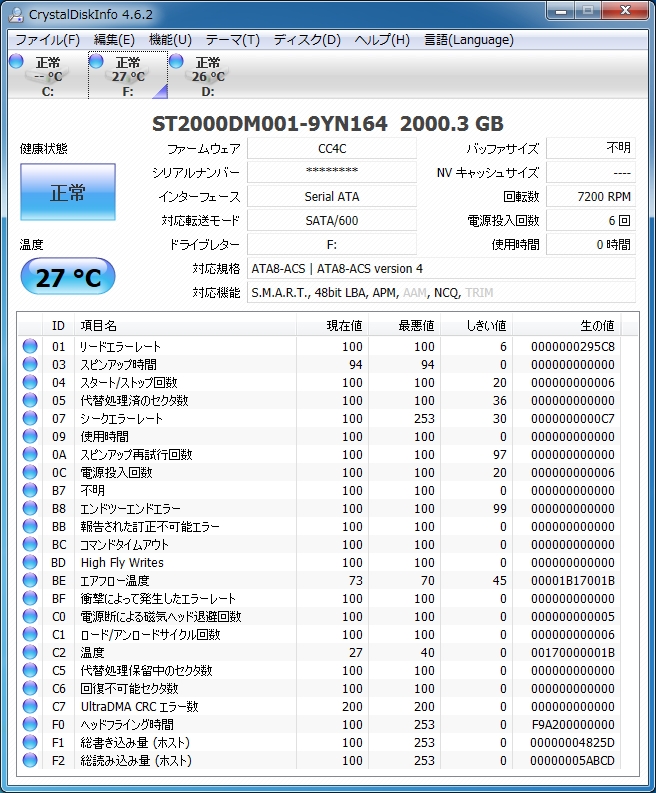
Task: Click status orb for B8 エンドツーエンドエラー
Action: click(30, 508)
